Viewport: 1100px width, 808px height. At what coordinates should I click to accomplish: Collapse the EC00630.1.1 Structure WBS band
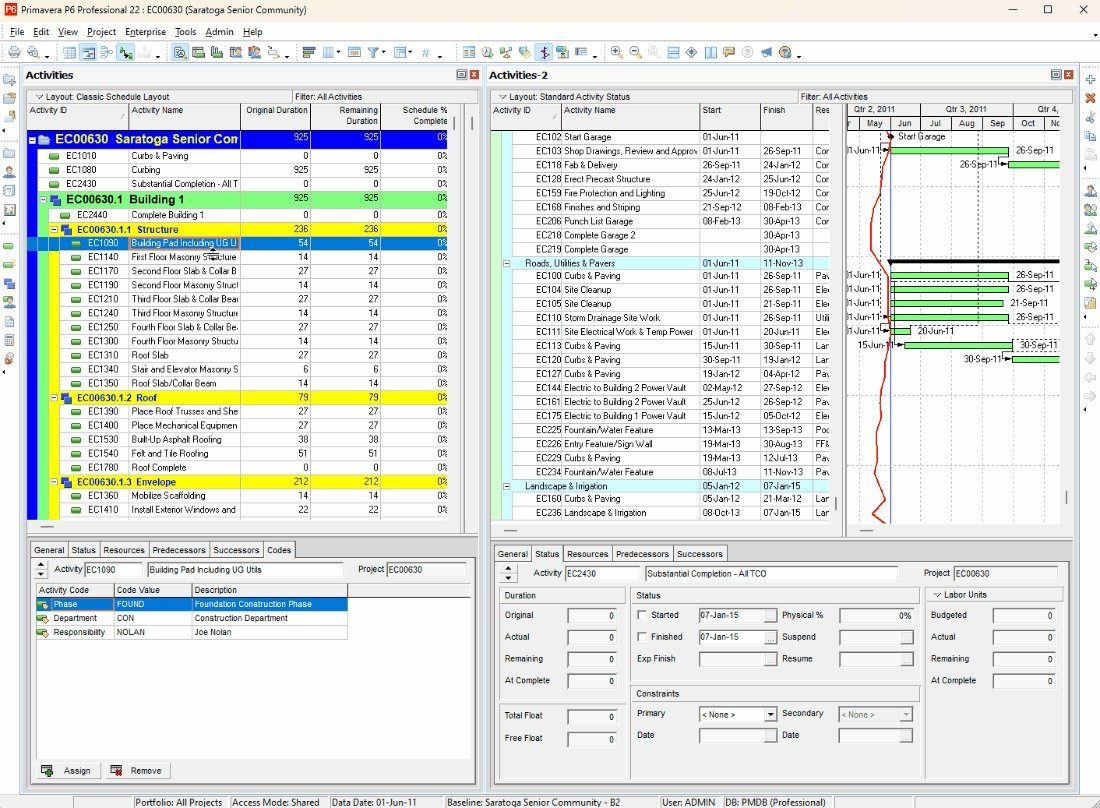(x=54, y=229)
